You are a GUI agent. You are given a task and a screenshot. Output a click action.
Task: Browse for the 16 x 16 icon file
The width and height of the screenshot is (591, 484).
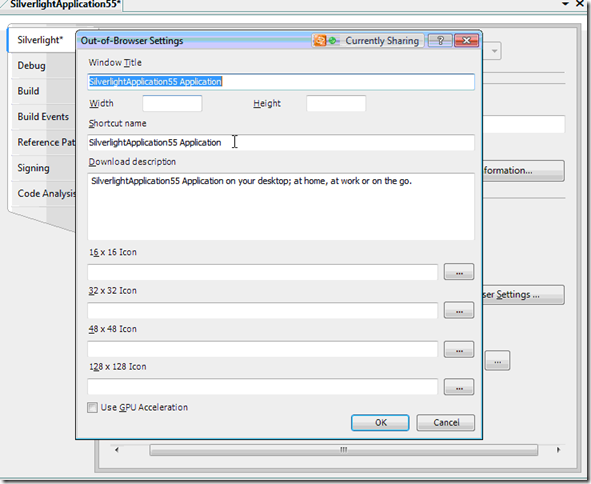coord(459,272)
